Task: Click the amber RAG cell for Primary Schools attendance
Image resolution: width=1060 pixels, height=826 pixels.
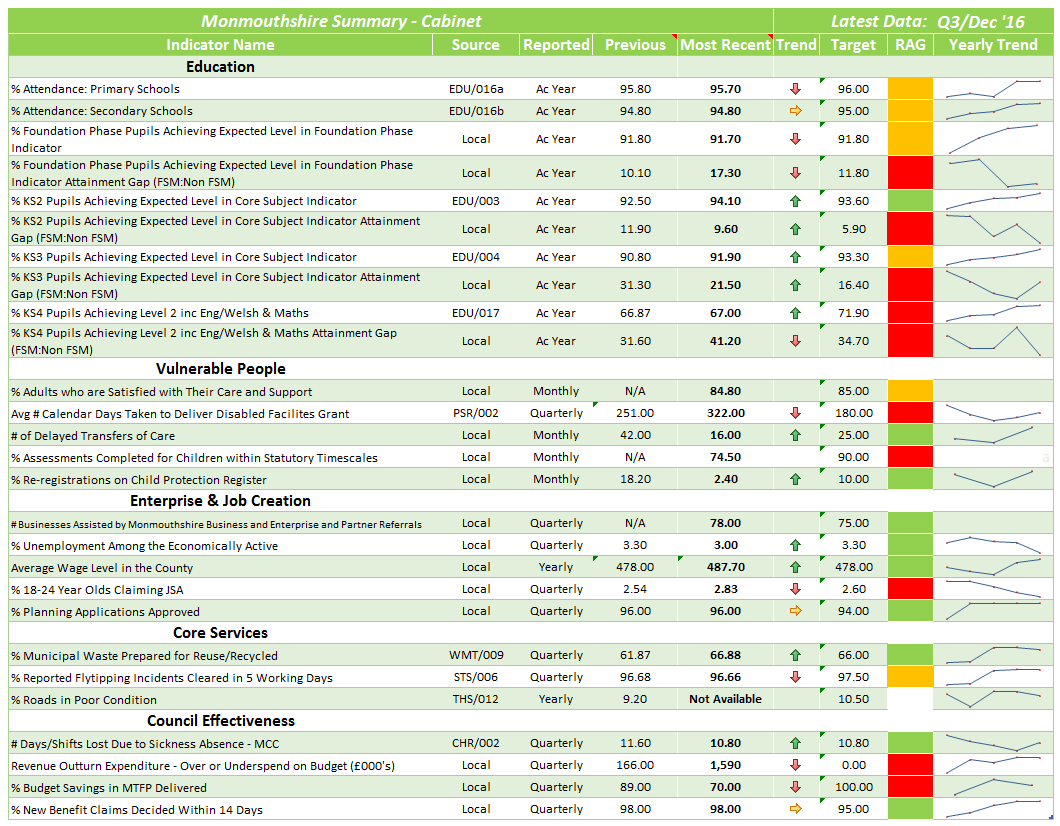Action: [910, 89]
